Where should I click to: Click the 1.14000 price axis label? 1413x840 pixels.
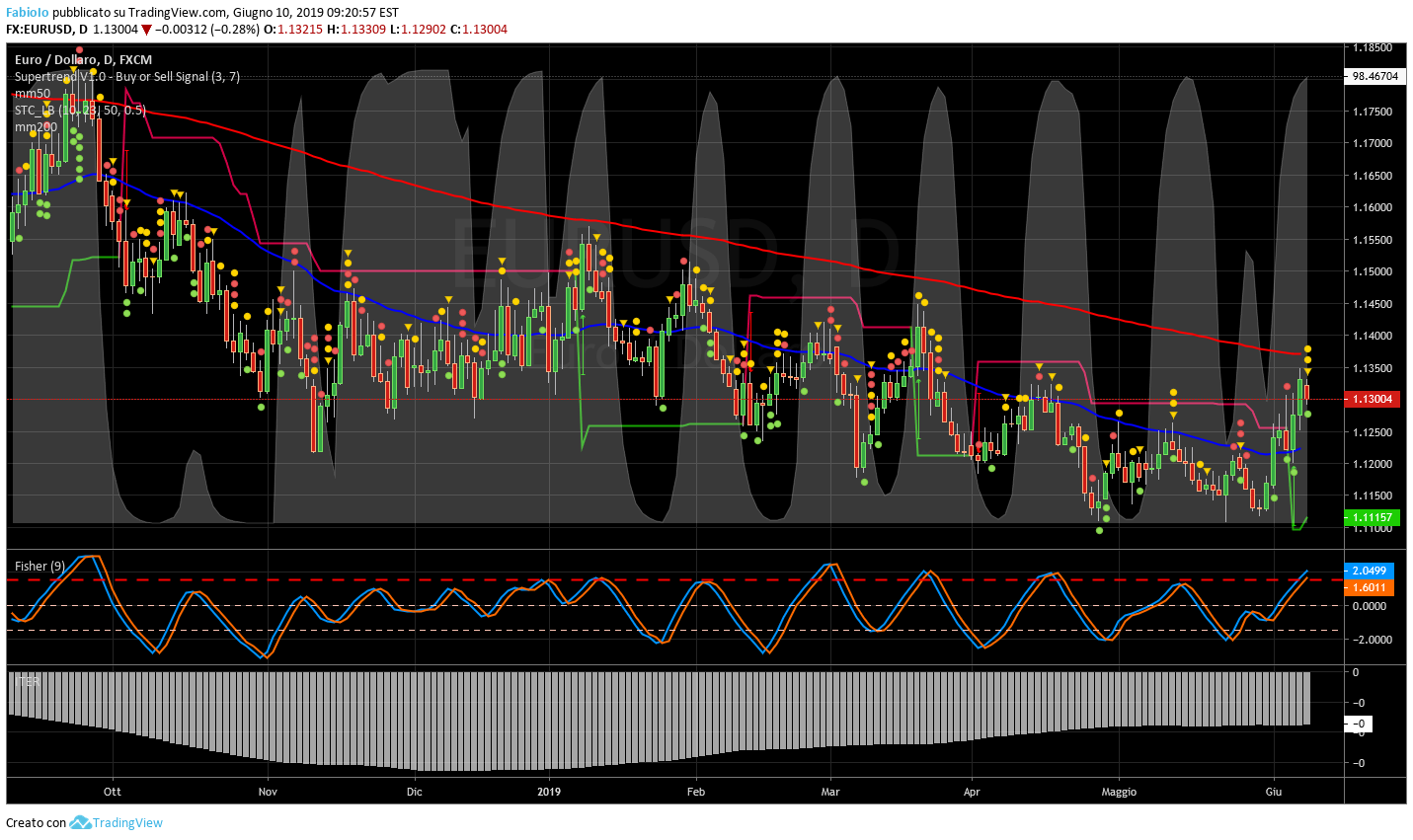click(1373, 336)
